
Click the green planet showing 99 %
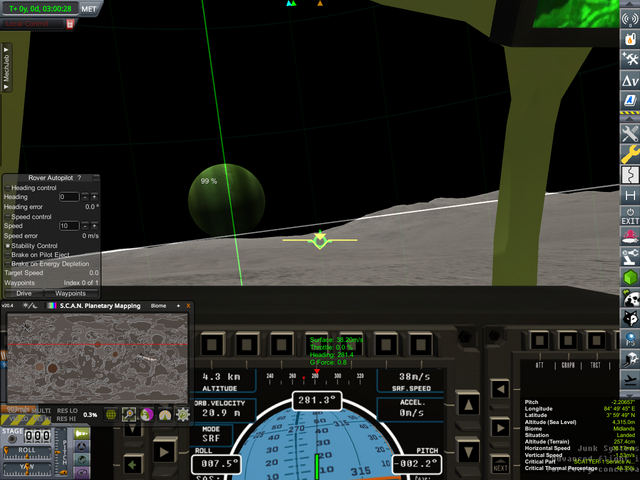click(x=226, y=200)
